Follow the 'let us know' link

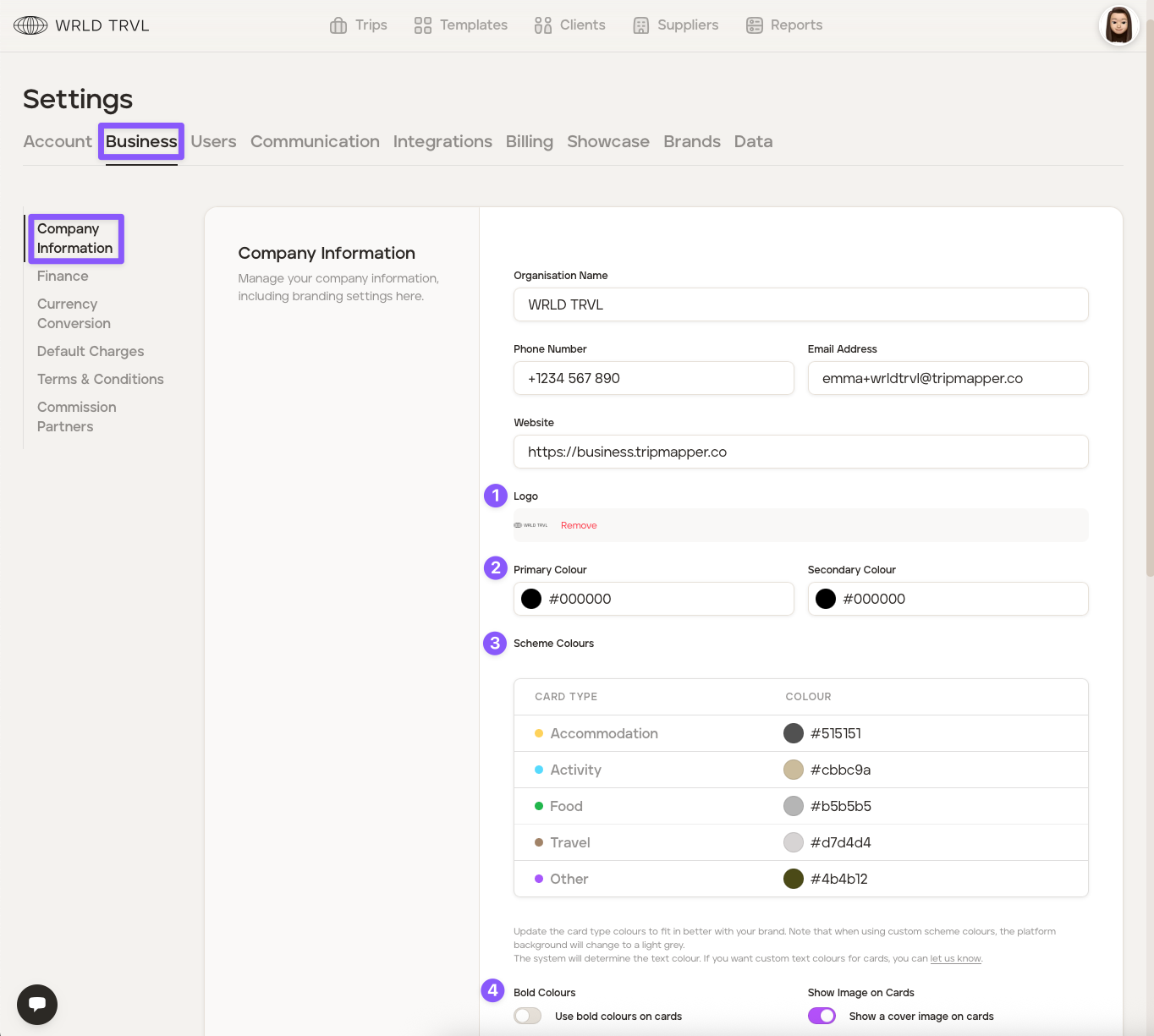[955, 958]
